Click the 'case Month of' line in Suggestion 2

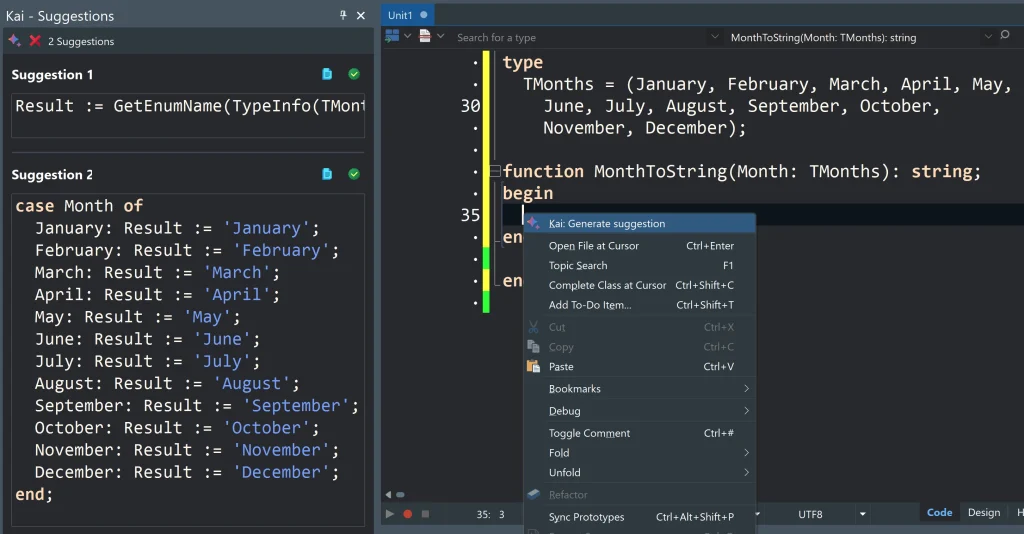click(x=79, y=206)
